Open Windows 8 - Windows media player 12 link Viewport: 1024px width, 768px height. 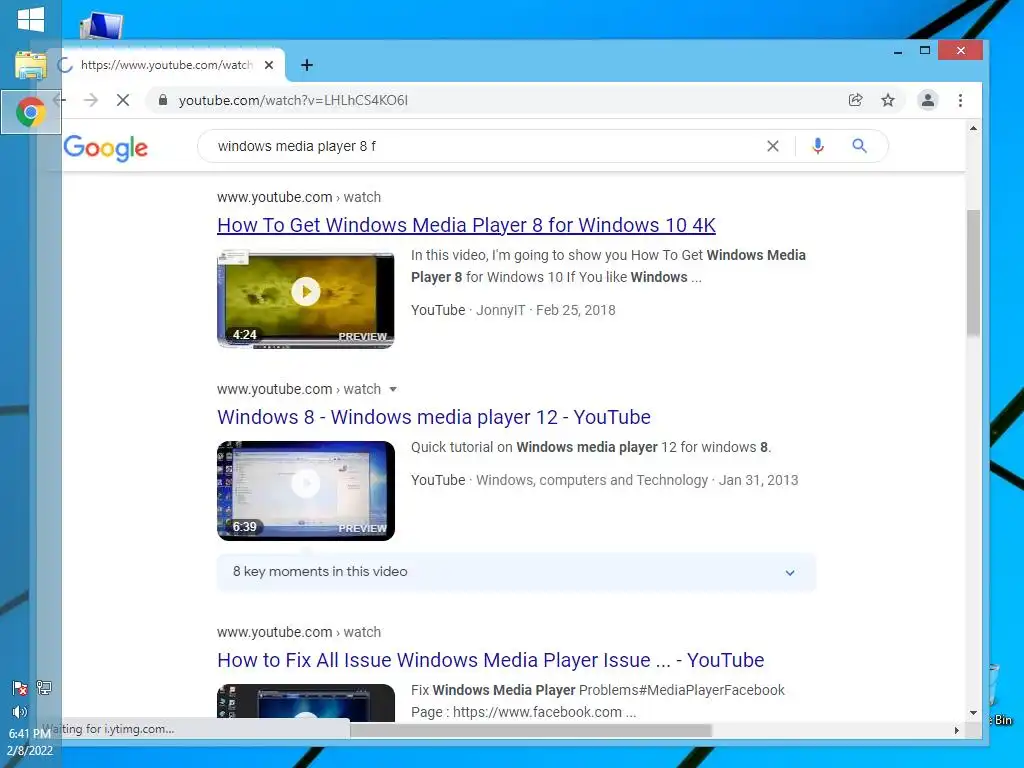pos(434,417)
